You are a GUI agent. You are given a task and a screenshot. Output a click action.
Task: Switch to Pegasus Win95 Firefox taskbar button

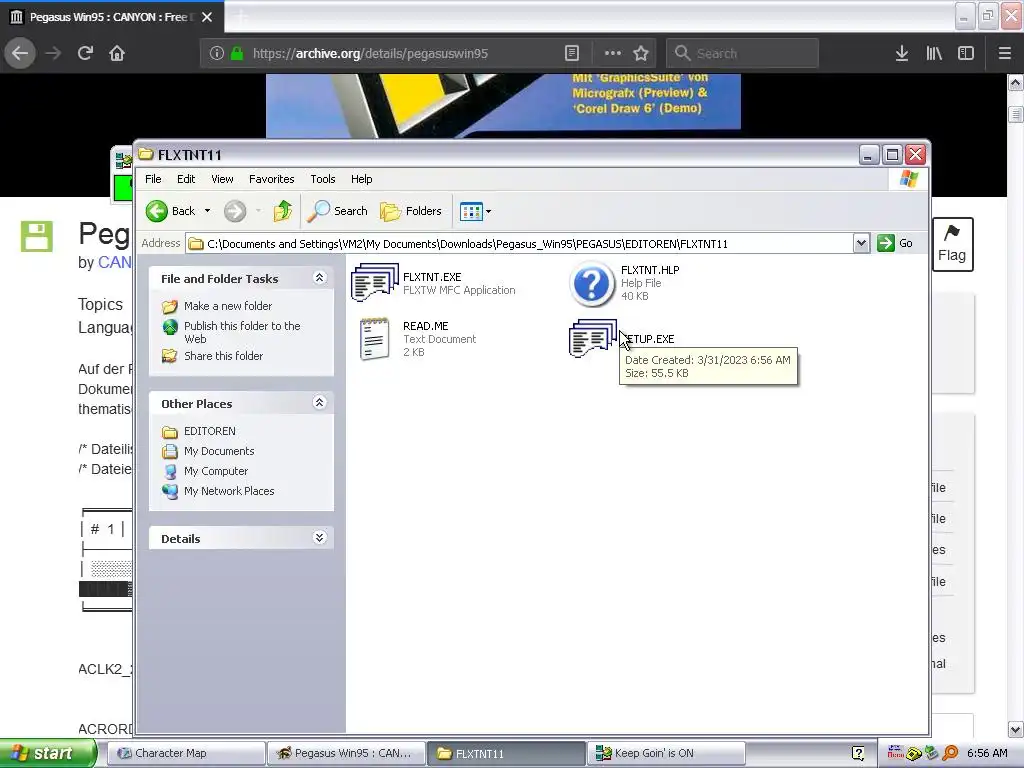click(x=346, y=753)
